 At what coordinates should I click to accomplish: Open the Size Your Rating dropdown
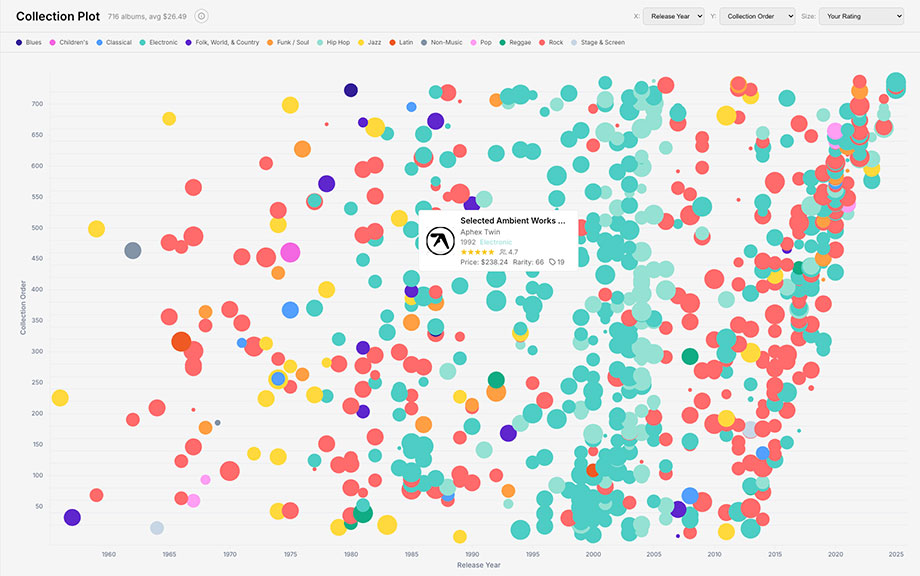click(862, 16)
